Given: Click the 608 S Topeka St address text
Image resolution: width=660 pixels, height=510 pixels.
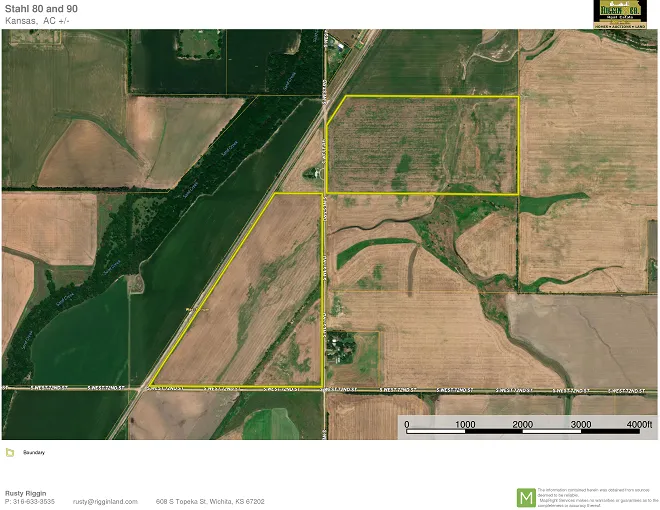Looking at the screenshot, I should click(x=211, y=501).
